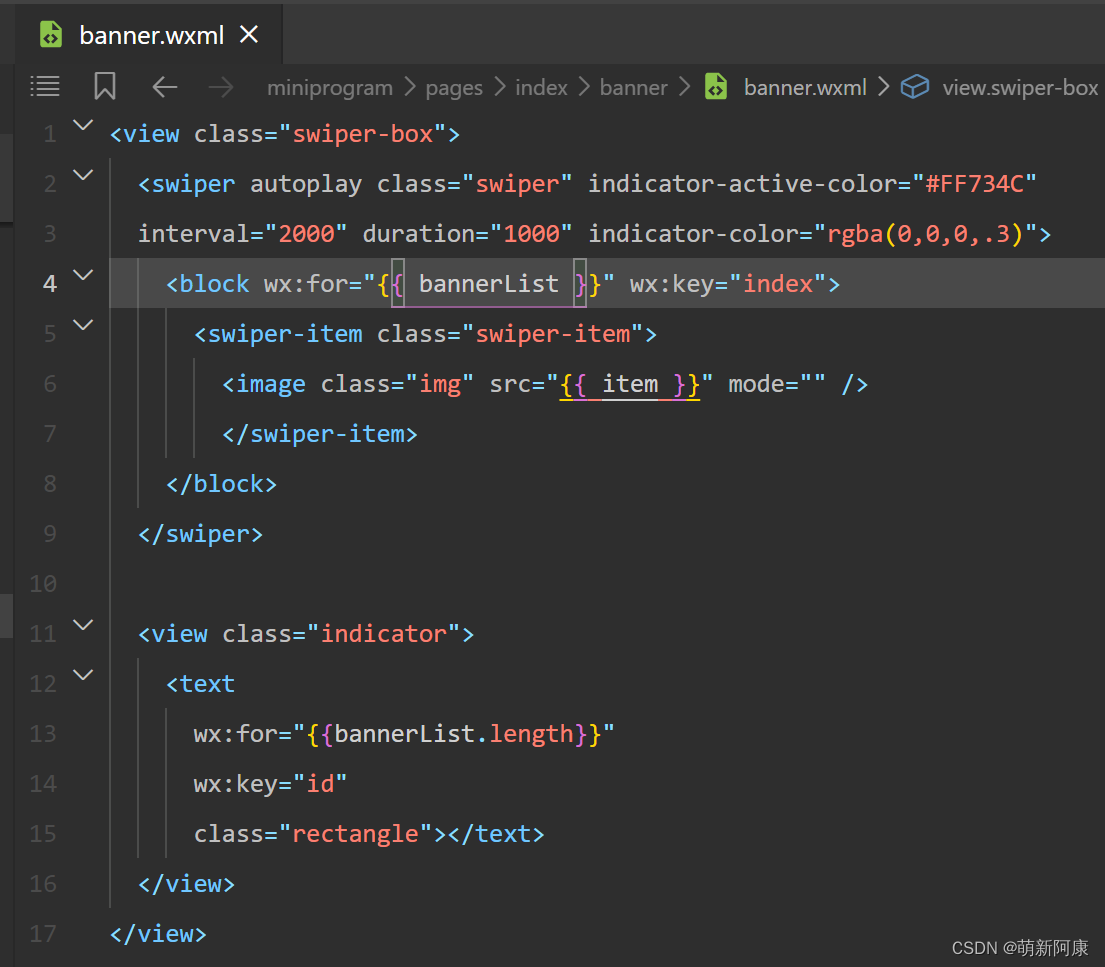1105x967 pixels.
Task: Collapse the indicator view fold at line 11
Action: click(83, 625)
